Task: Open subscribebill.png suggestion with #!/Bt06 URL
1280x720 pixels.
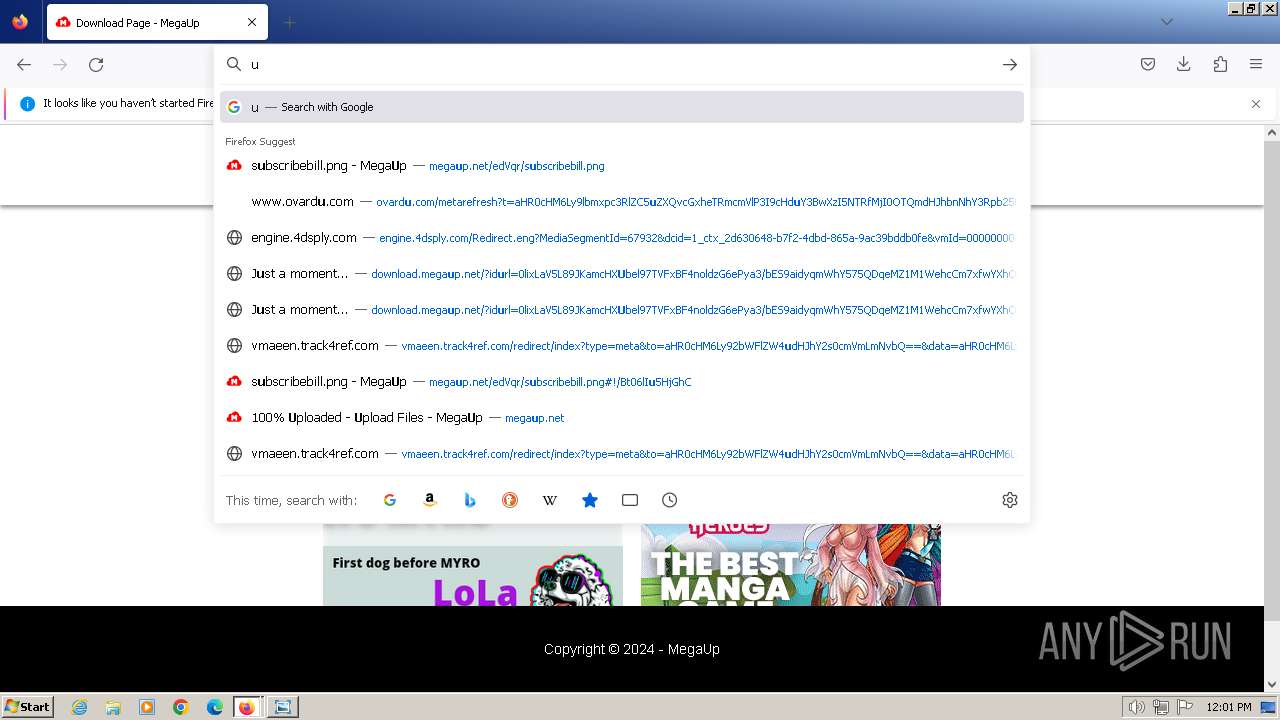Action: (622, 382)
